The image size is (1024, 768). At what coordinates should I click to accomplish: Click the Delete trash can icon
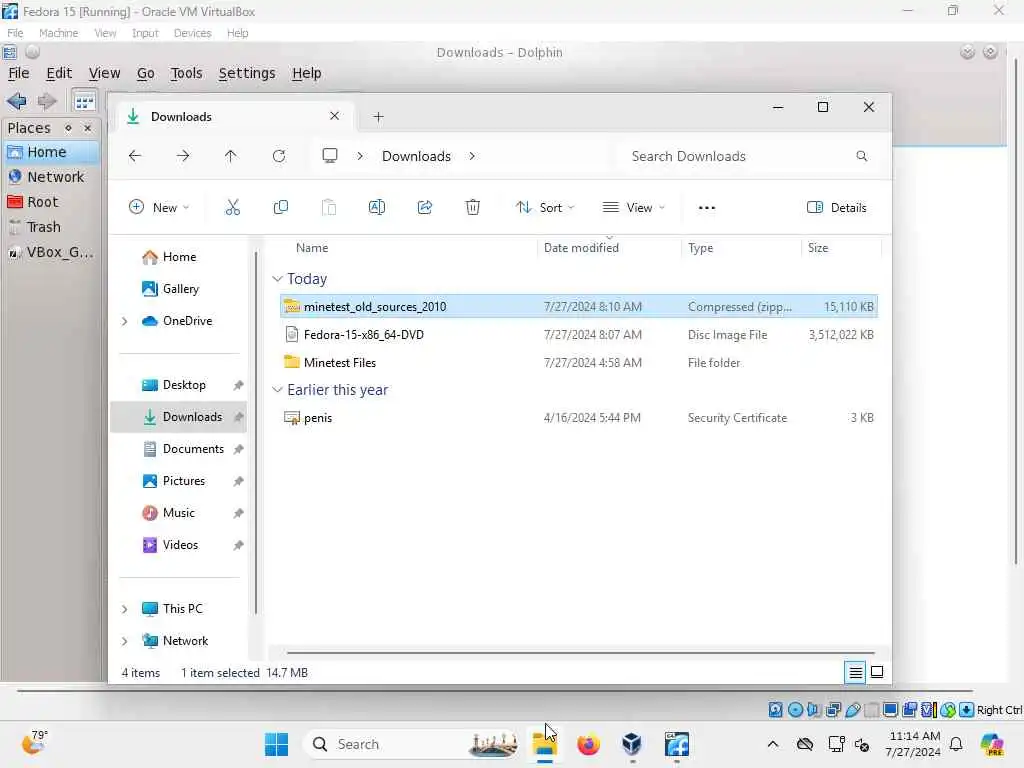coord(473,208)
